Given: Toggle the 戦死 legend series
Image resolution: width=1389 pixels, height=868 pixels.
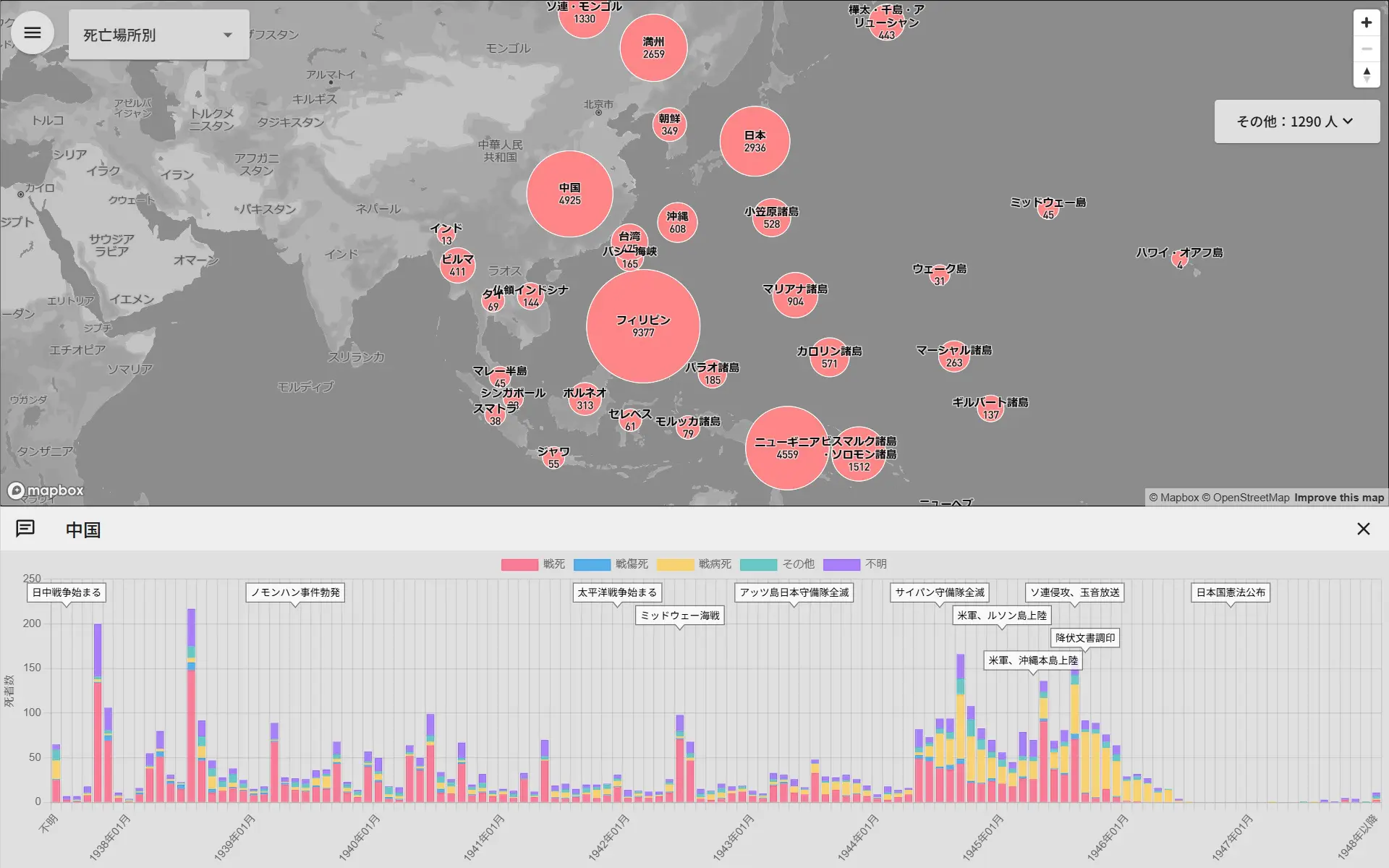Looking at the screenshot, I should pos(553,564).
